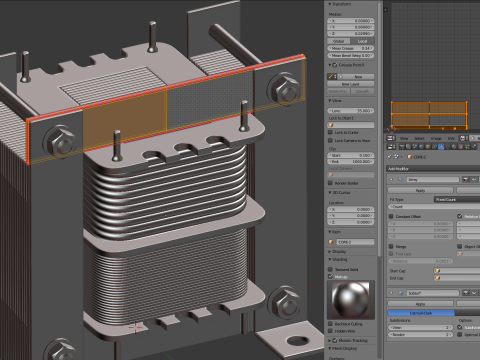Open the Object properties cube tab
This screenshot has width=480, height=360.
(x=428, y=146)
